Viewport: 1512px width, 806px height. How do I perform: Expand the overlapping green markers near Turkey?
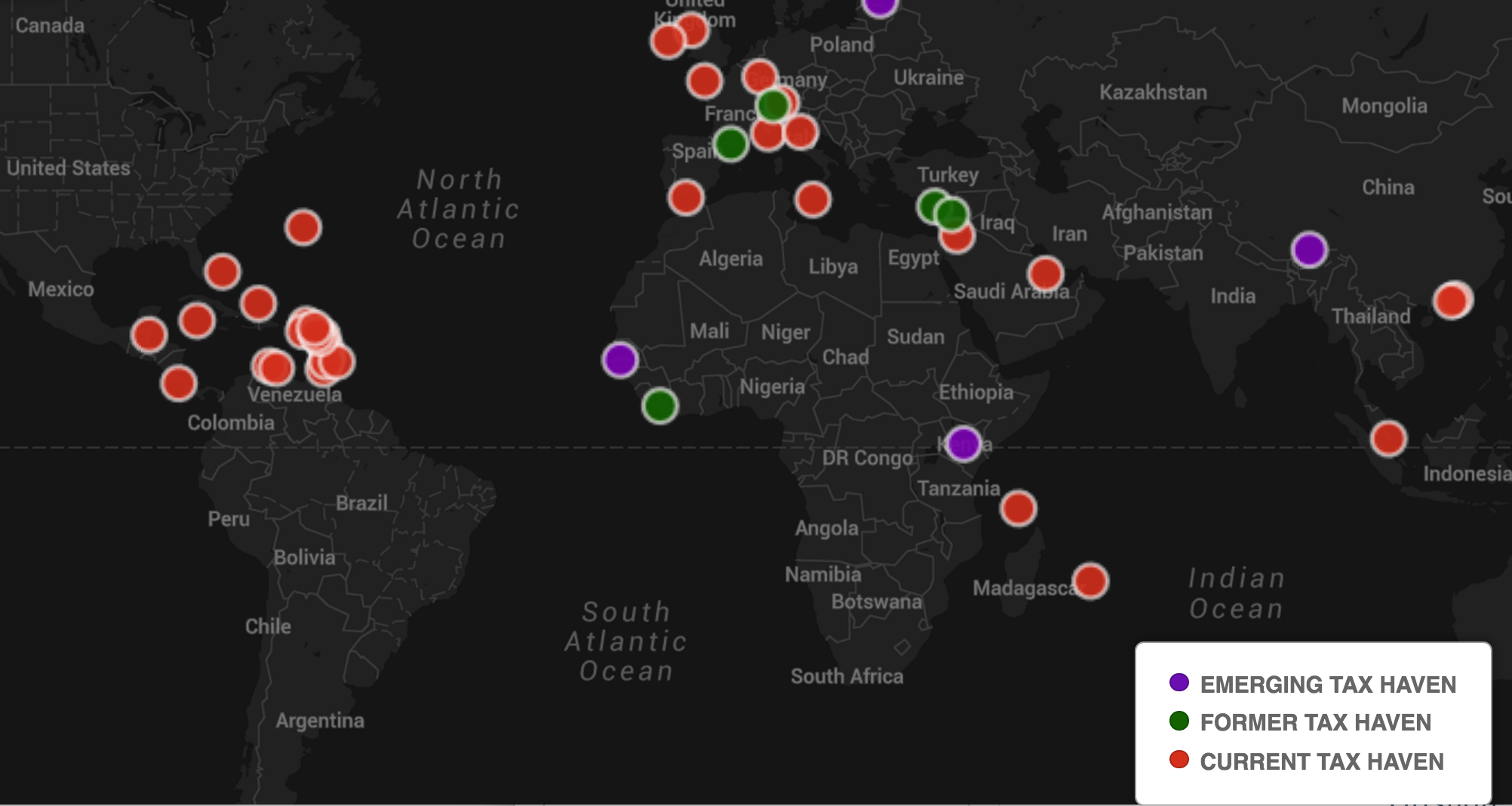pos(942,209)
